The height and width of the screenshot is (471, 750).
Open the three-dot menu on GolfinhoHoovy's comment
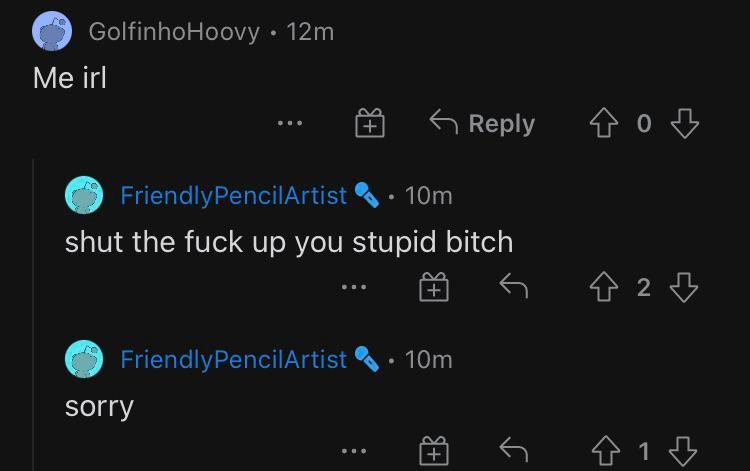[x=290, y=125]
